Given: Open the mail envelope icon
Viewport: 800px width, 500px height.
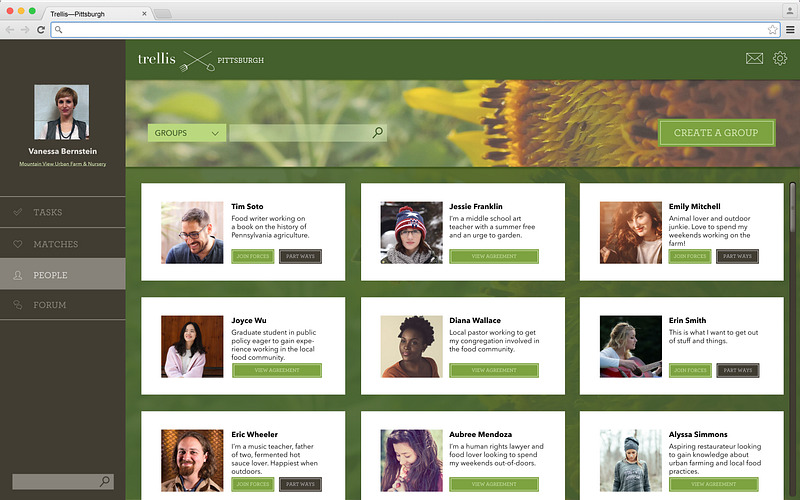Looking at the screenshot, I should tap(754, 59).
